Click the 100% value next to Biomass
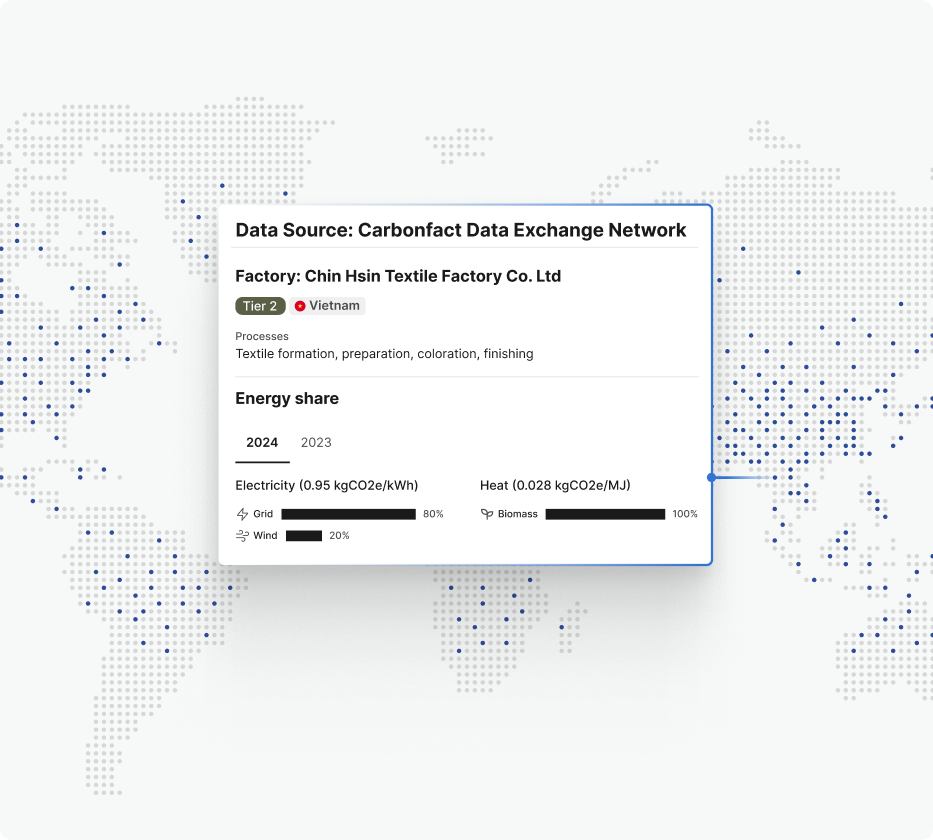This screenshot has width=933, height=840. pos(685,514)
